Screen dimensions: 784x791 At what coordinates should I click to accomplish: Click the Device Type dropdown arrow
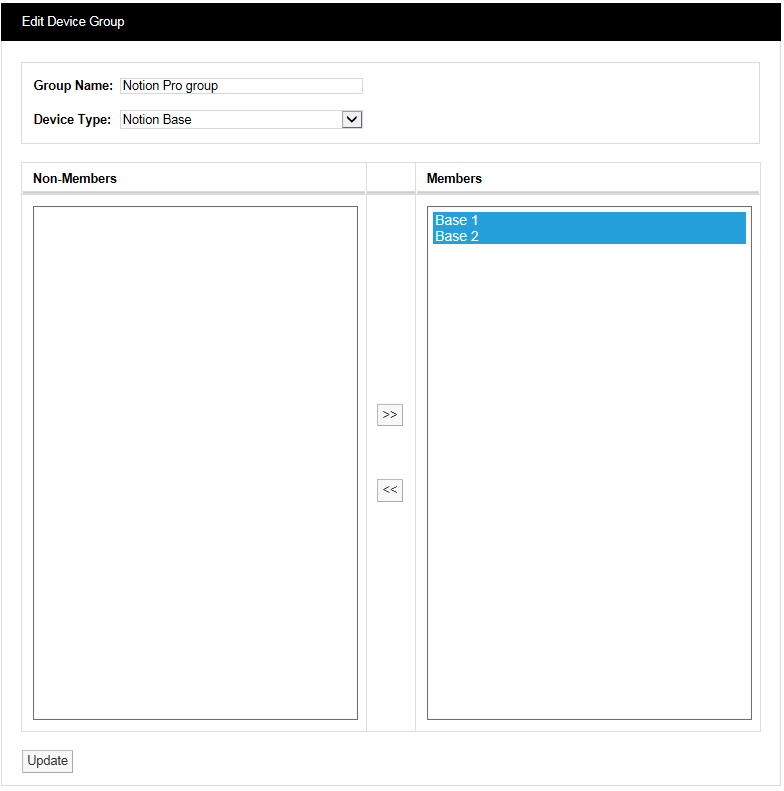pos(351,119)
